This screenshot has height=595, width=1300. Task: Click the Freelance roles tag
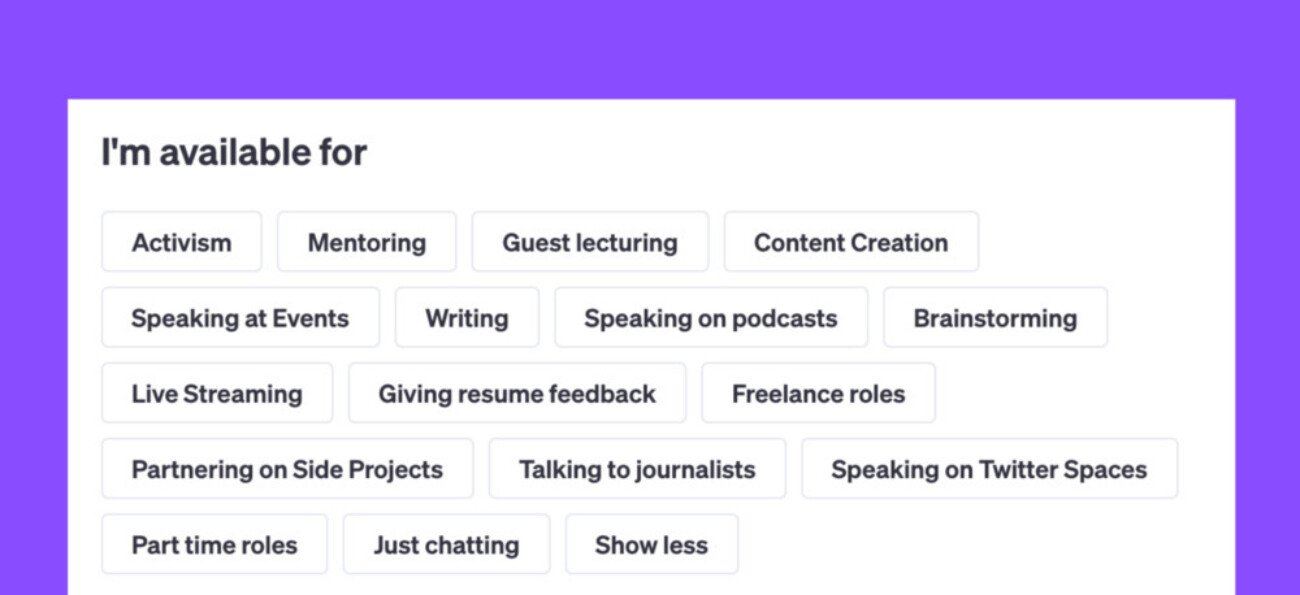click(x=817, y=393)
